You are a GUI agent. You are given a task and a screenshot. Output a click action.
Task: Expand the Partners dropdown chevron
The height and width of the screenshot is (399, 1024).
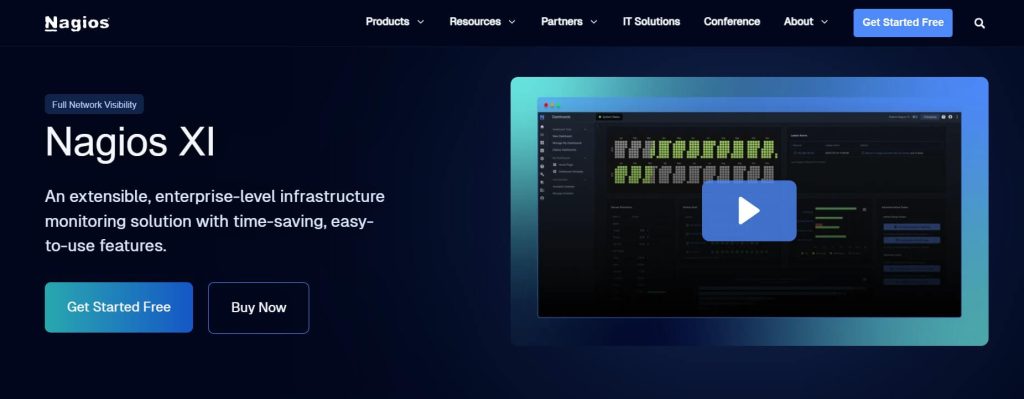coord(594,22)
